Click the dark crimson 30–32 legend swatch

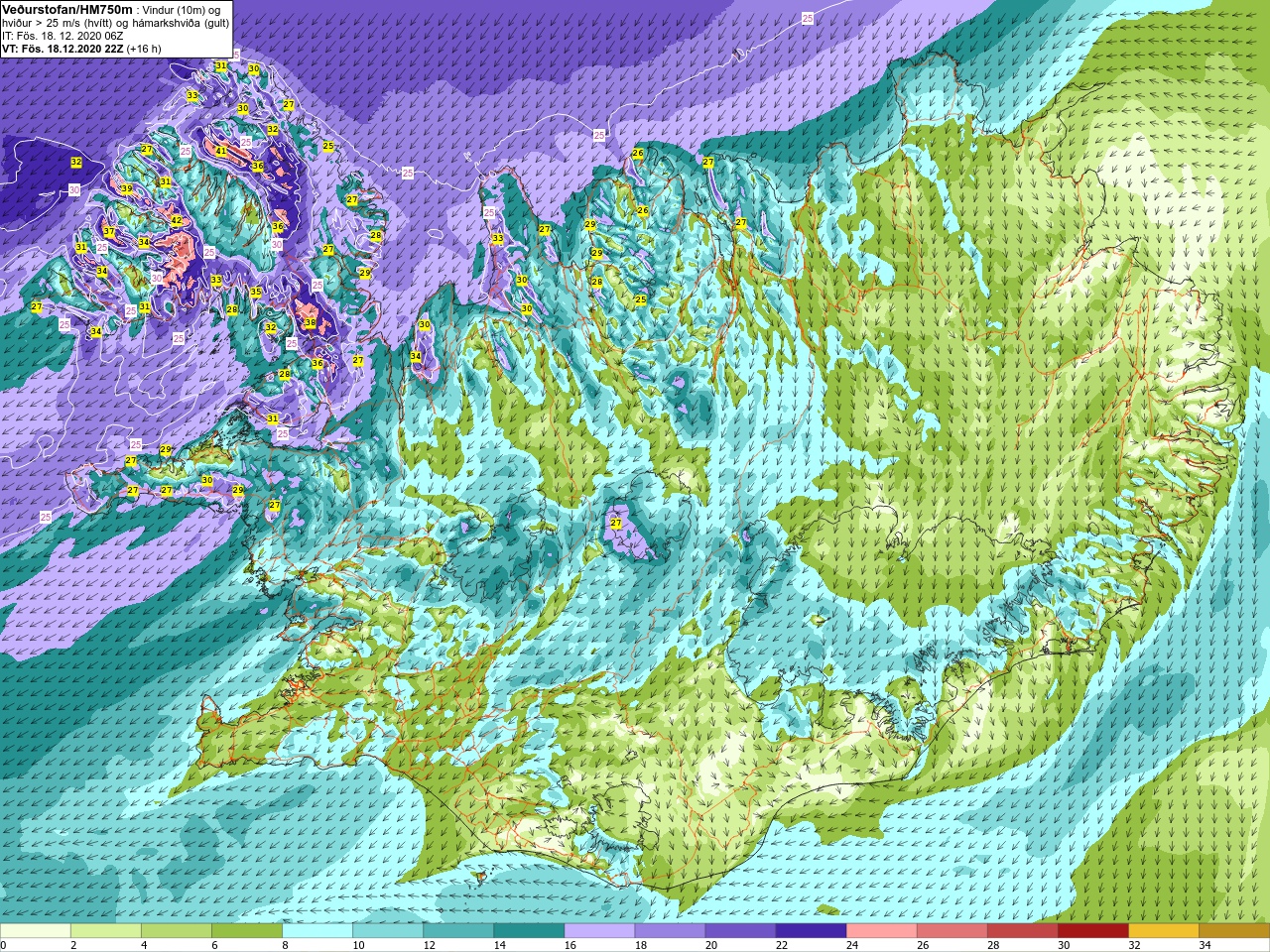pyautogui.click(x=1092, y=931)
